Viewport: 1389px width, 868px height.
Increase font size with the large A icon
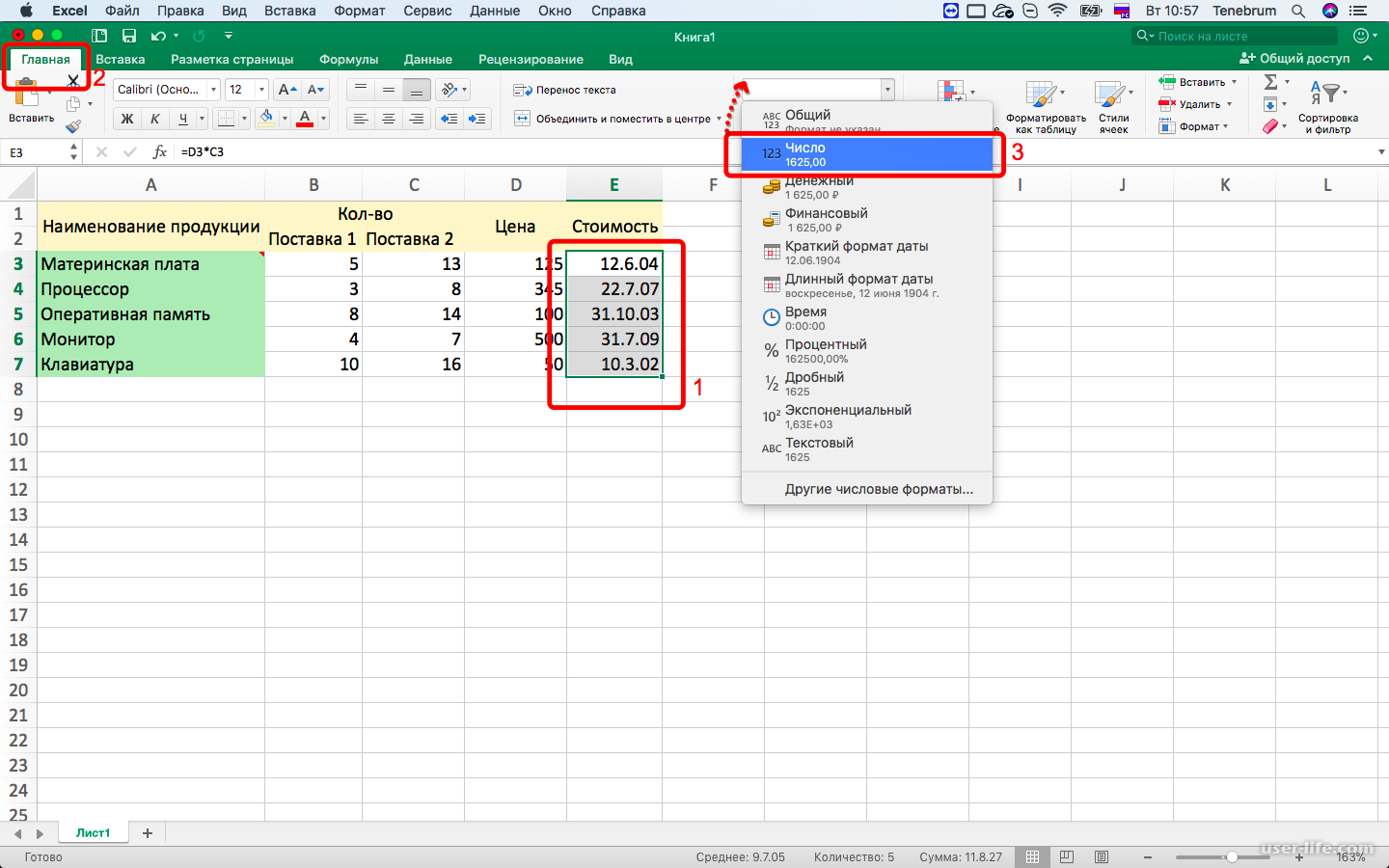(x=287, y=90)
